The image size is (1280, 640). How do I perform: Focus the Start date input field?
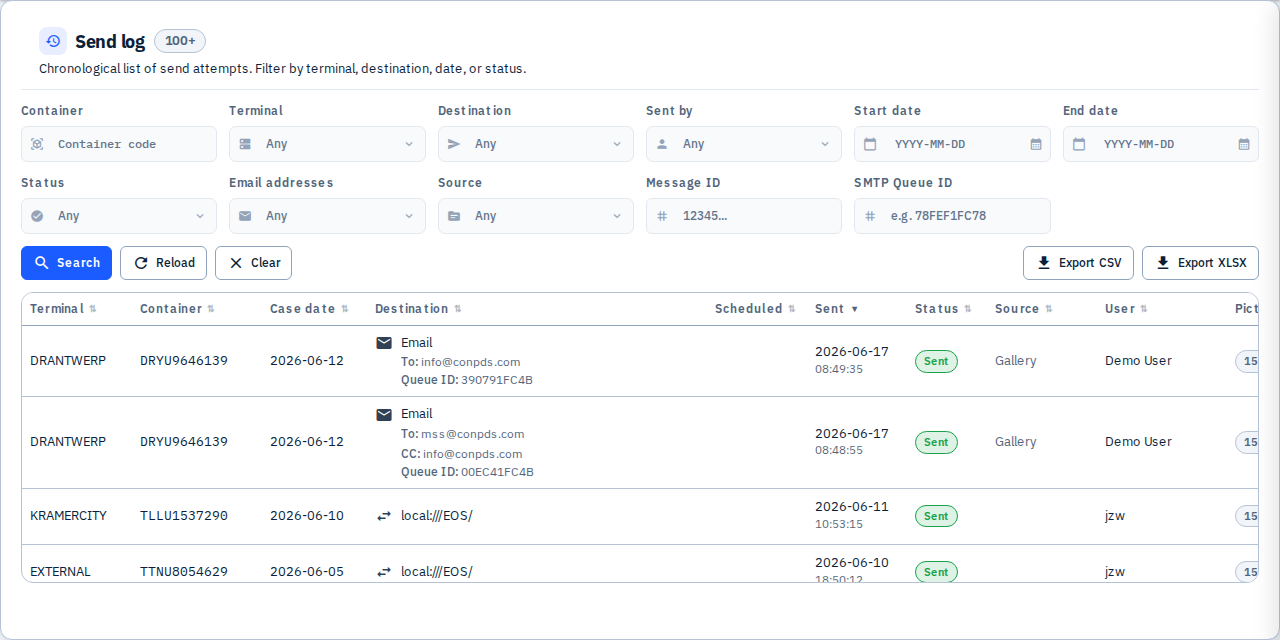[x=952, y=144]
